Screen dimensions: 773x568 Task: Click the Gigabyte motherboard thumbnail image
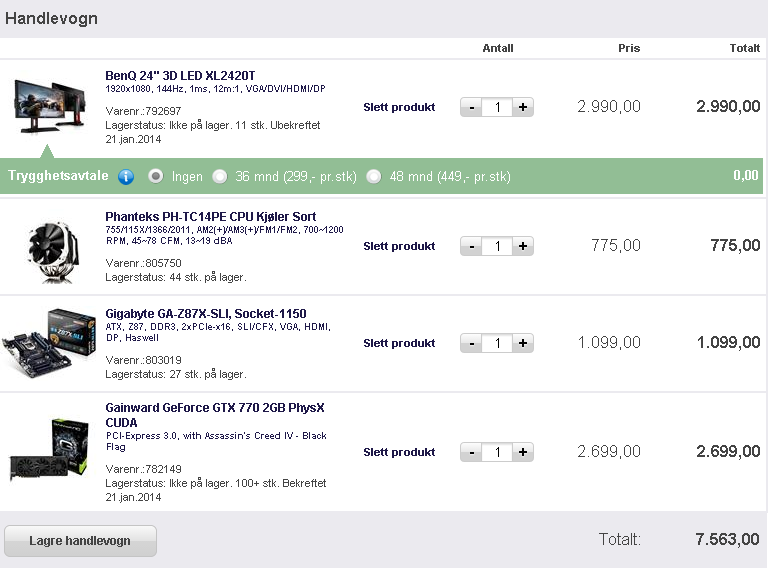click(49, 342)
